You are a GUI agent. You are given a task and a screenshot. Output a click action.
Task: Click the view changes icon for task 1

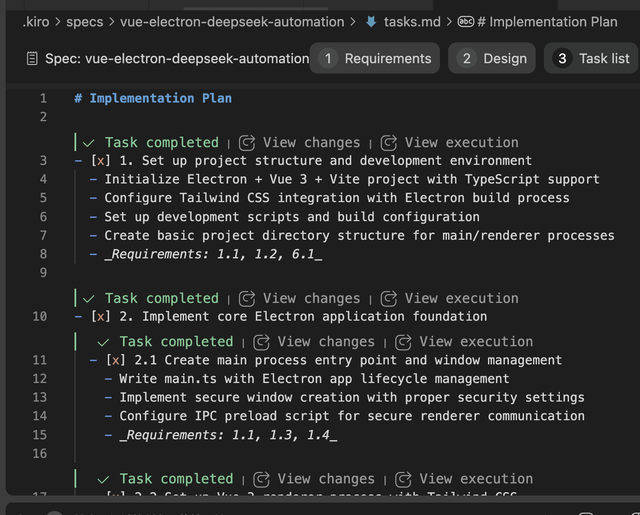click(247, 143)
